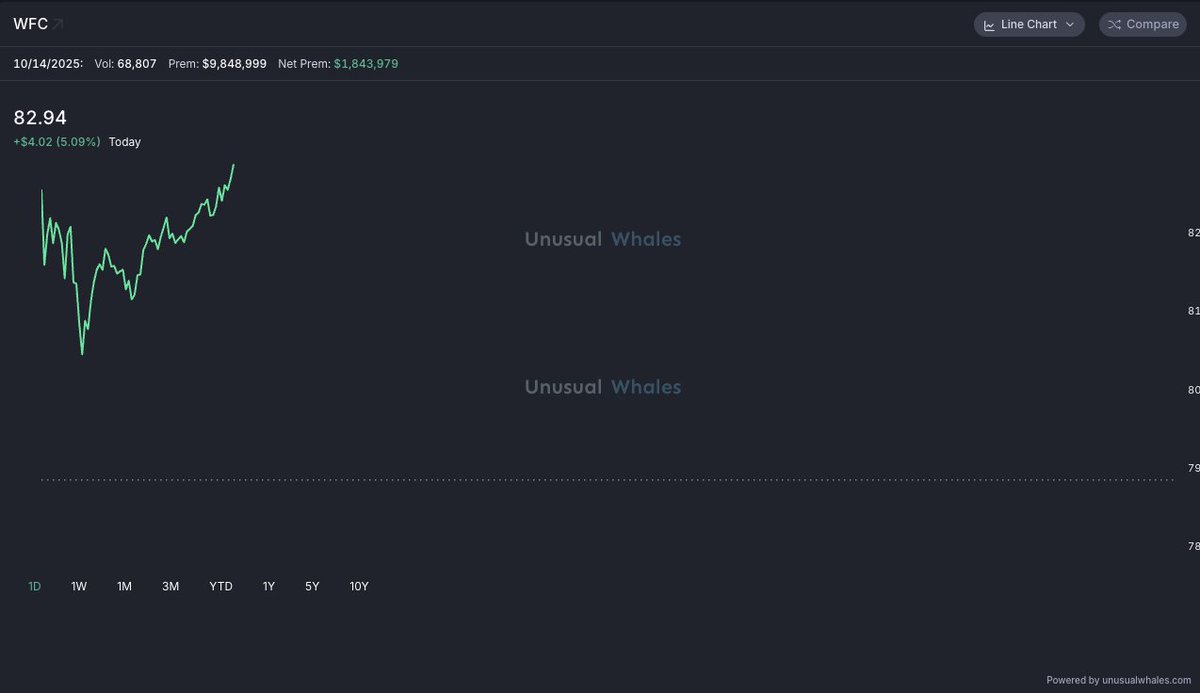Expand the Line Chart dropdown chevron

(1070, 24)
